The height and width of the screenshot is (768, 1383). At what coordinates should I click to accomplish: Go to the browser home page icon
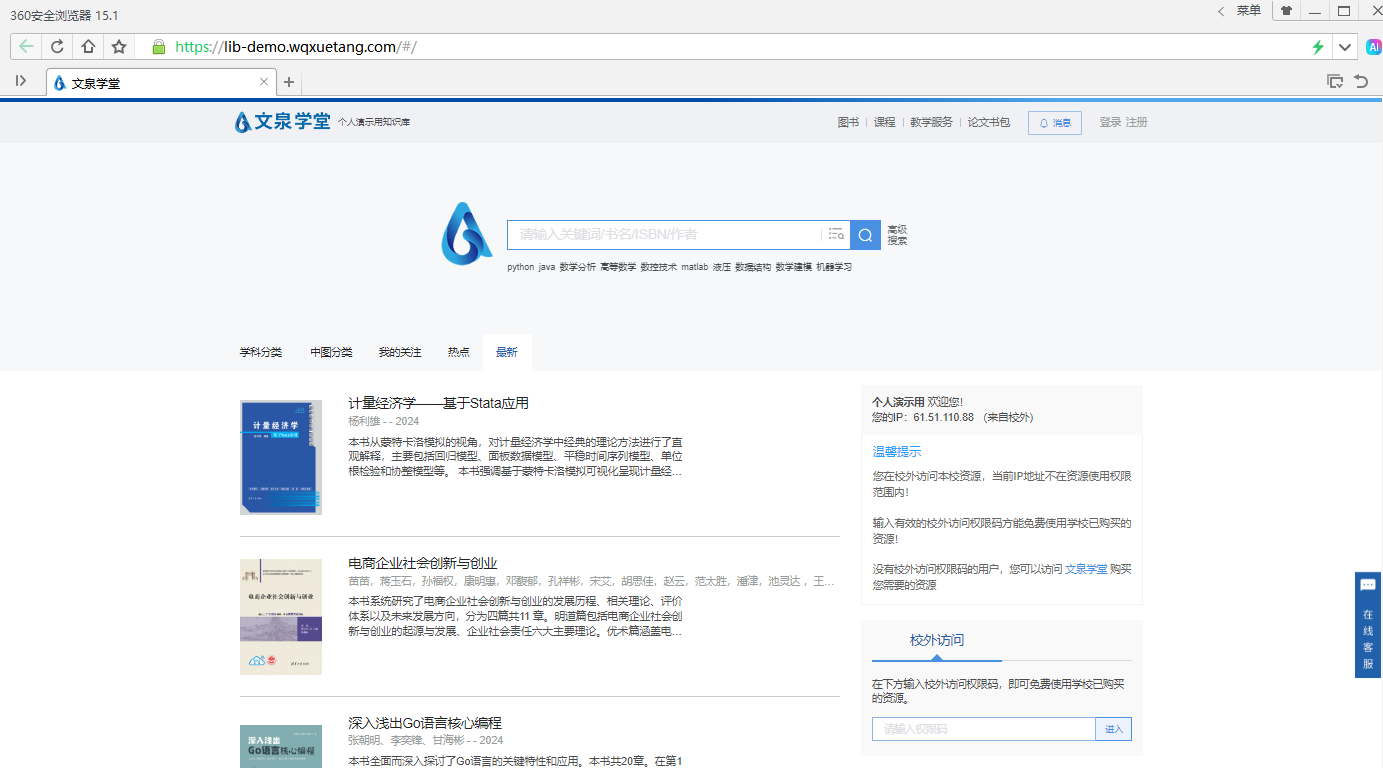tap(88, 47)
